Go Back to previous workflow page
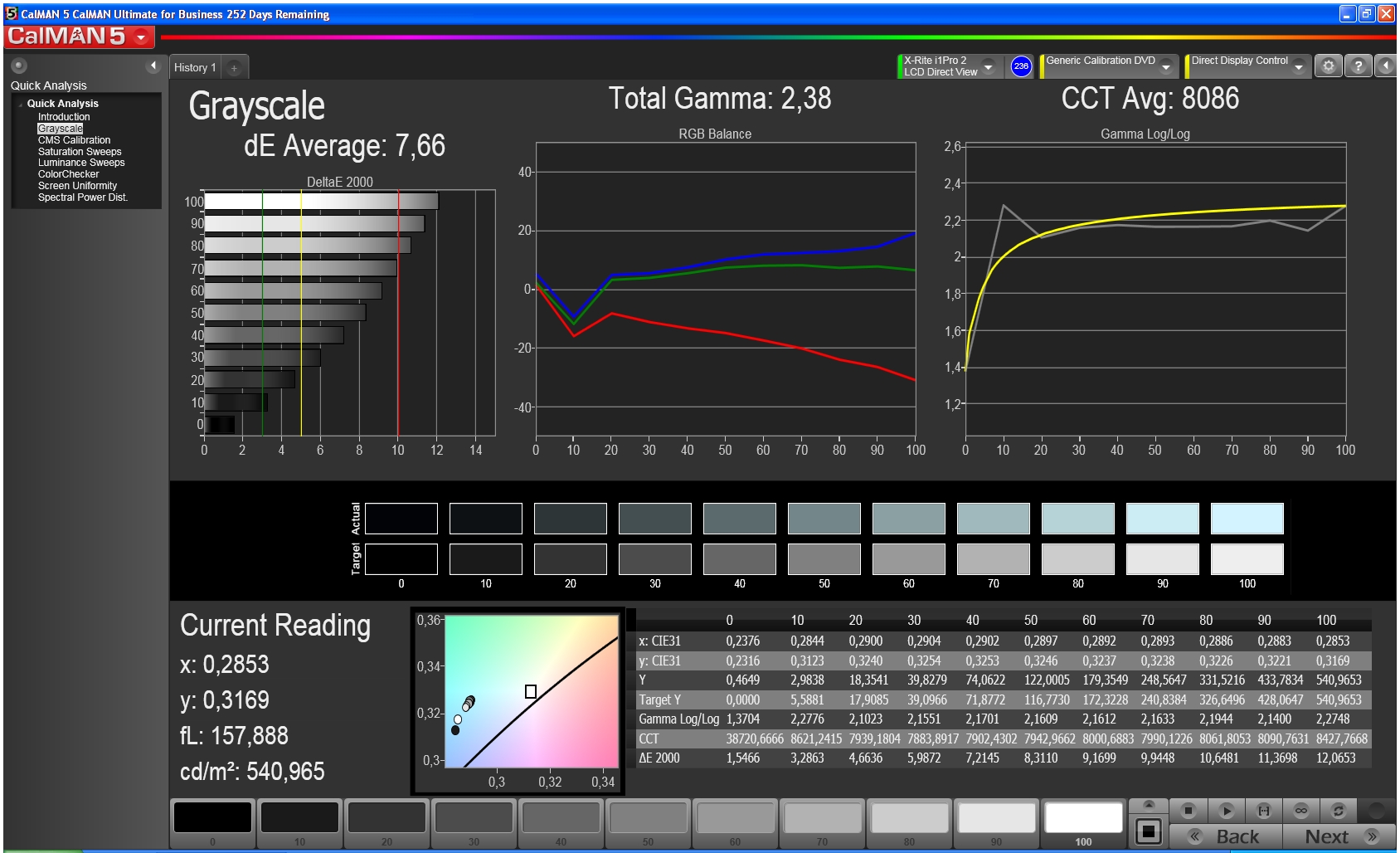 coord(1226,836)
